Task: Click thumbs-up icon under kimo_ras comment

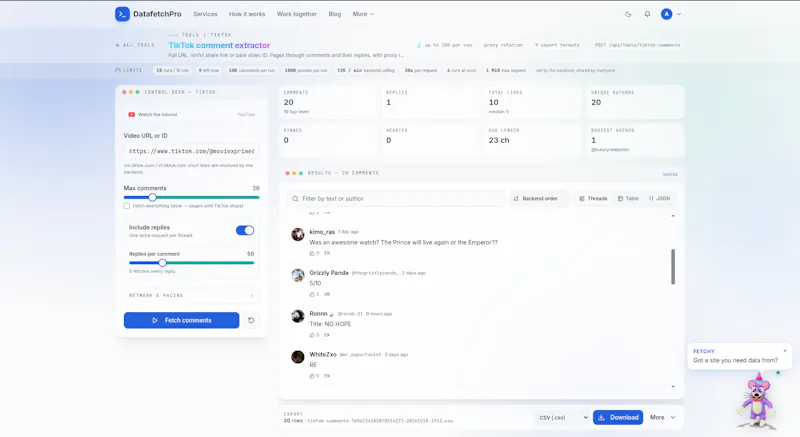Action: [x=312, y=253]
